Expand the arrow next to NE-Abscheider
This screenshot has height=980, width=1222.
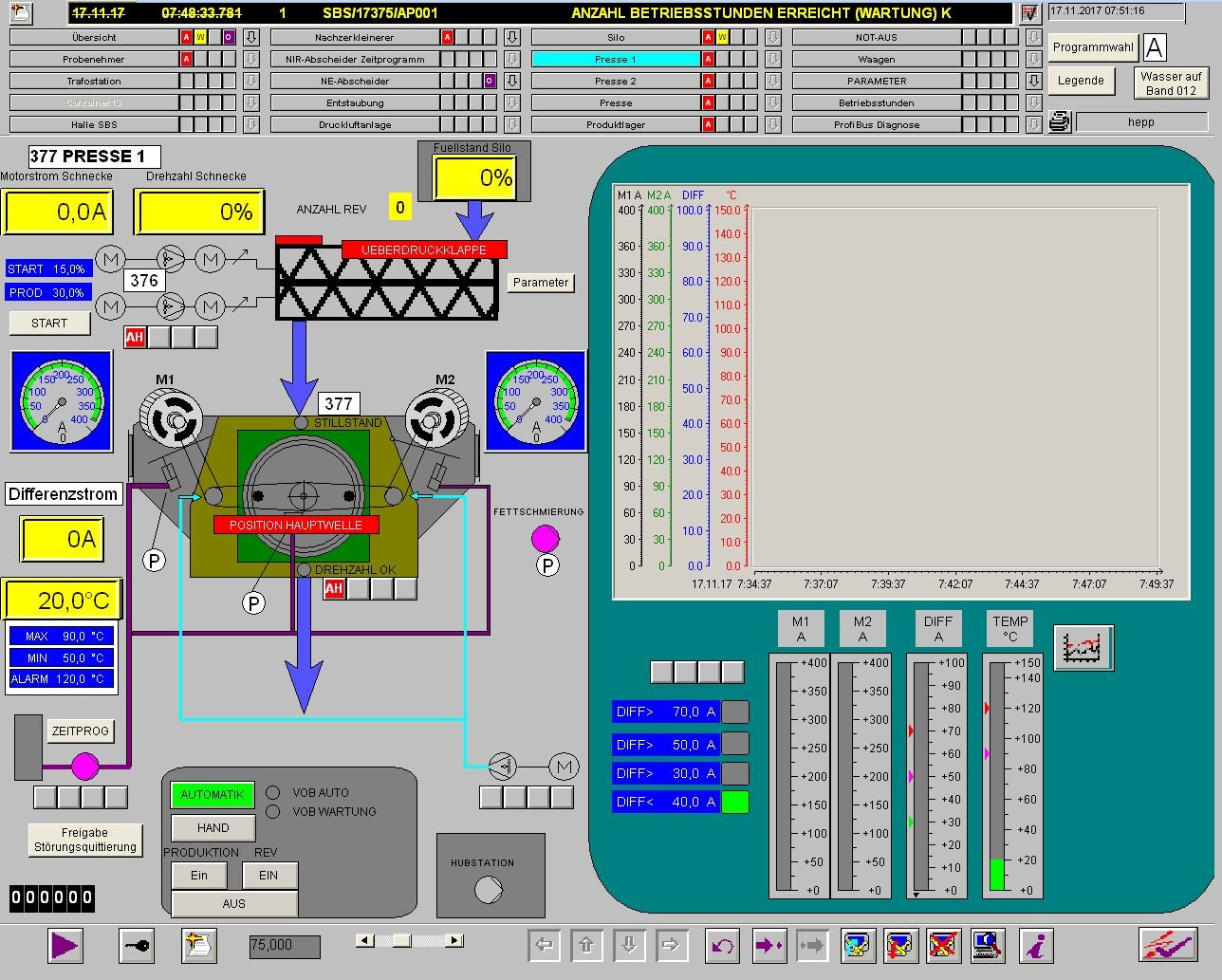click(x=512, y=81)
